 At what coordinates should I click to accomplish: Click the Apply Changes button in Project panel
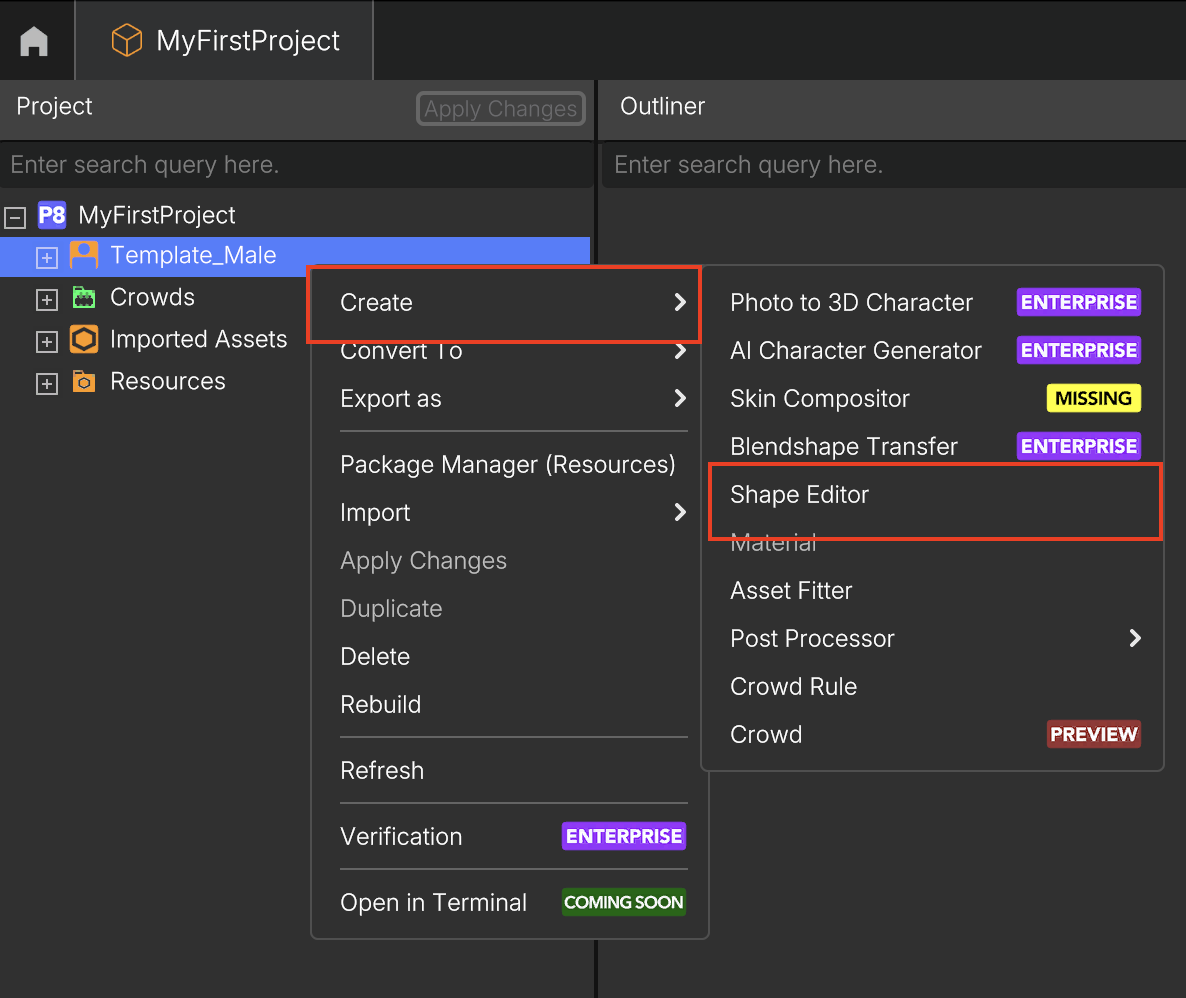(x=501, y=109)
